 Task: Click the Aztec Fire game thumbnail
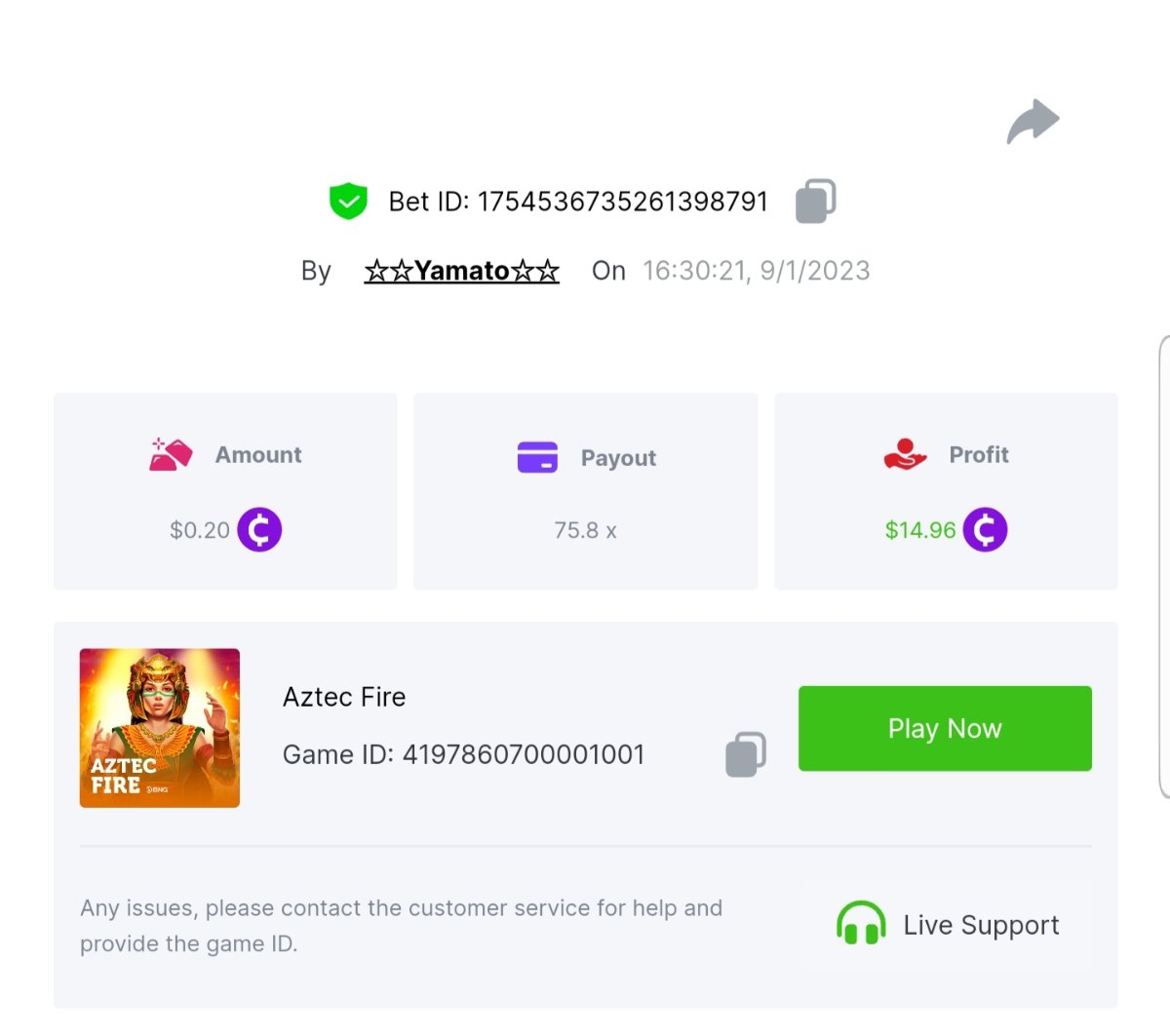(x=160, y=728)
